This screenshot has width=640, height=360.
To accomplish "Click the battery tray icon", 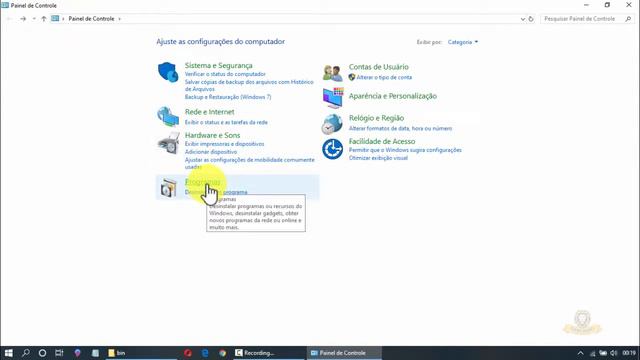I will 603,353.
